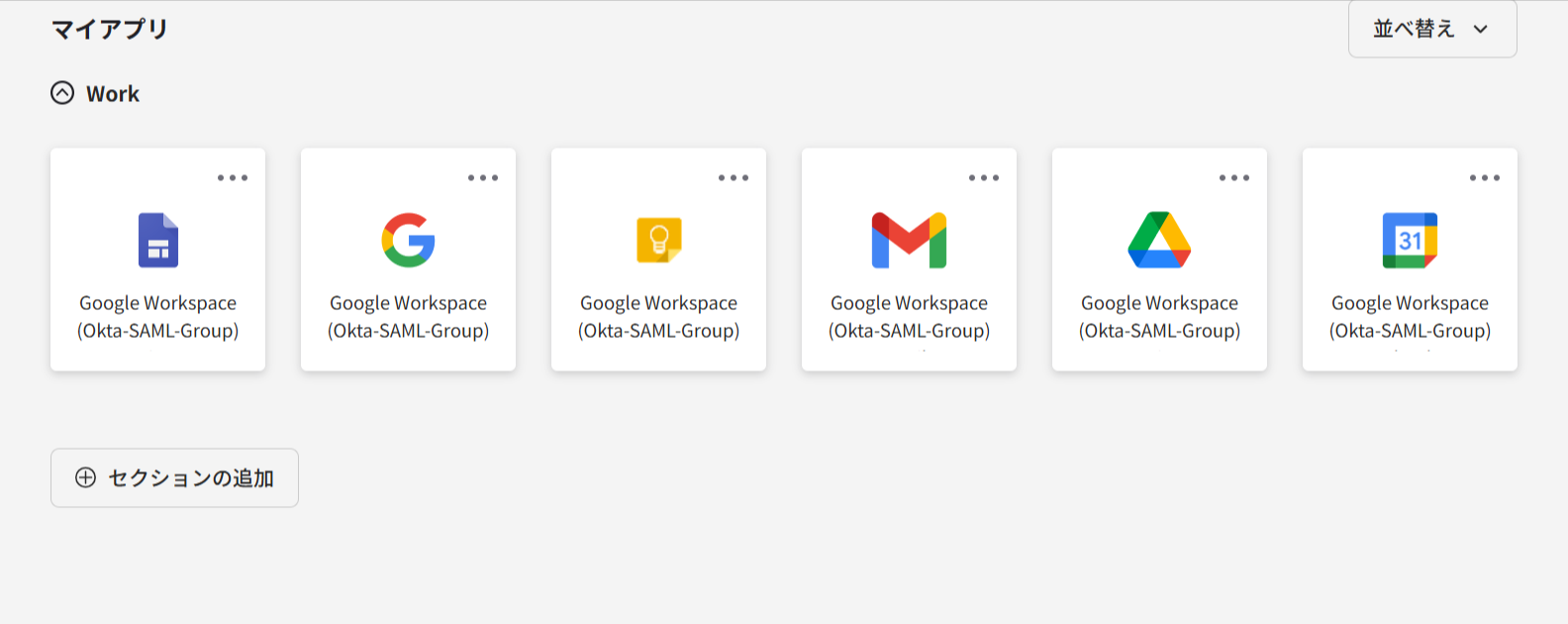Click the セクションの追加 button
This screenshot has height=624, width=1568.
click(174, 478)
